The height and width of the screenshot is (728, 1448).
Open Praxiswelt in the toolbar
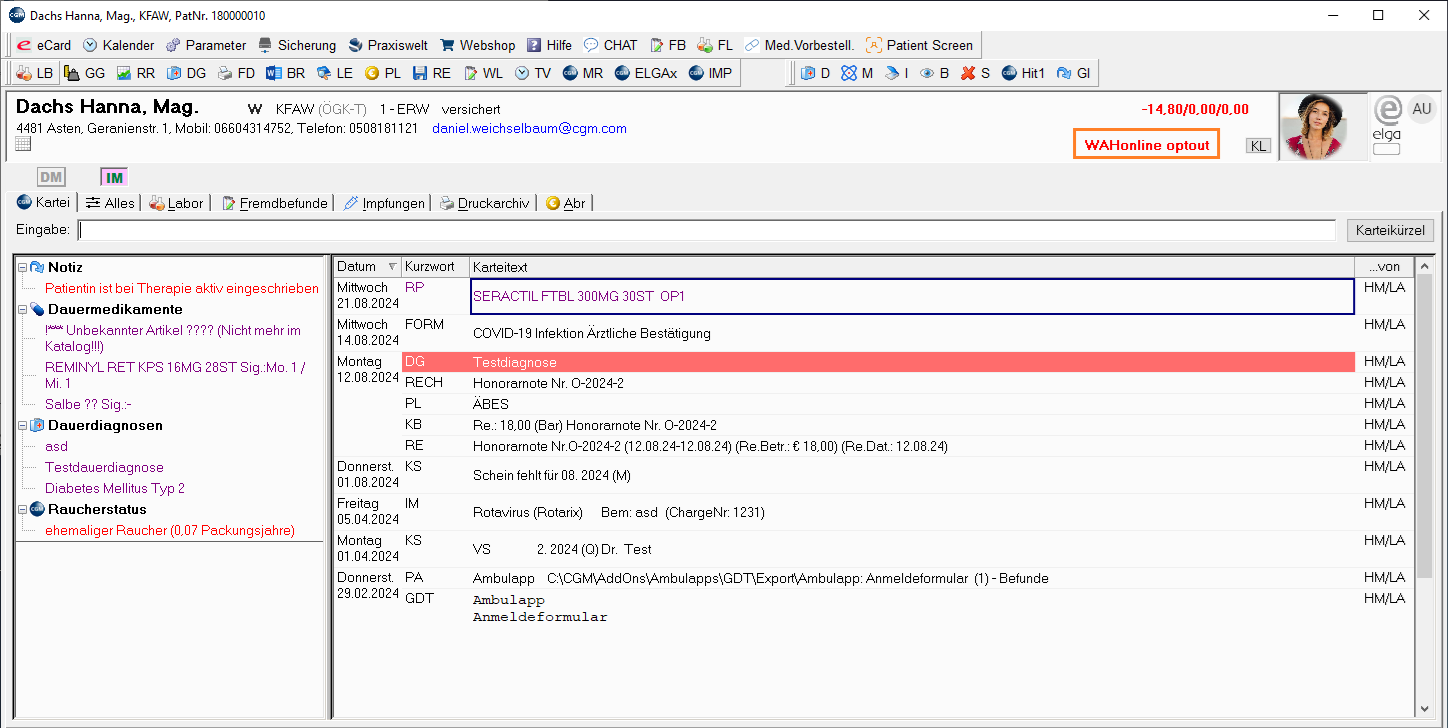[x=388, y=45]
